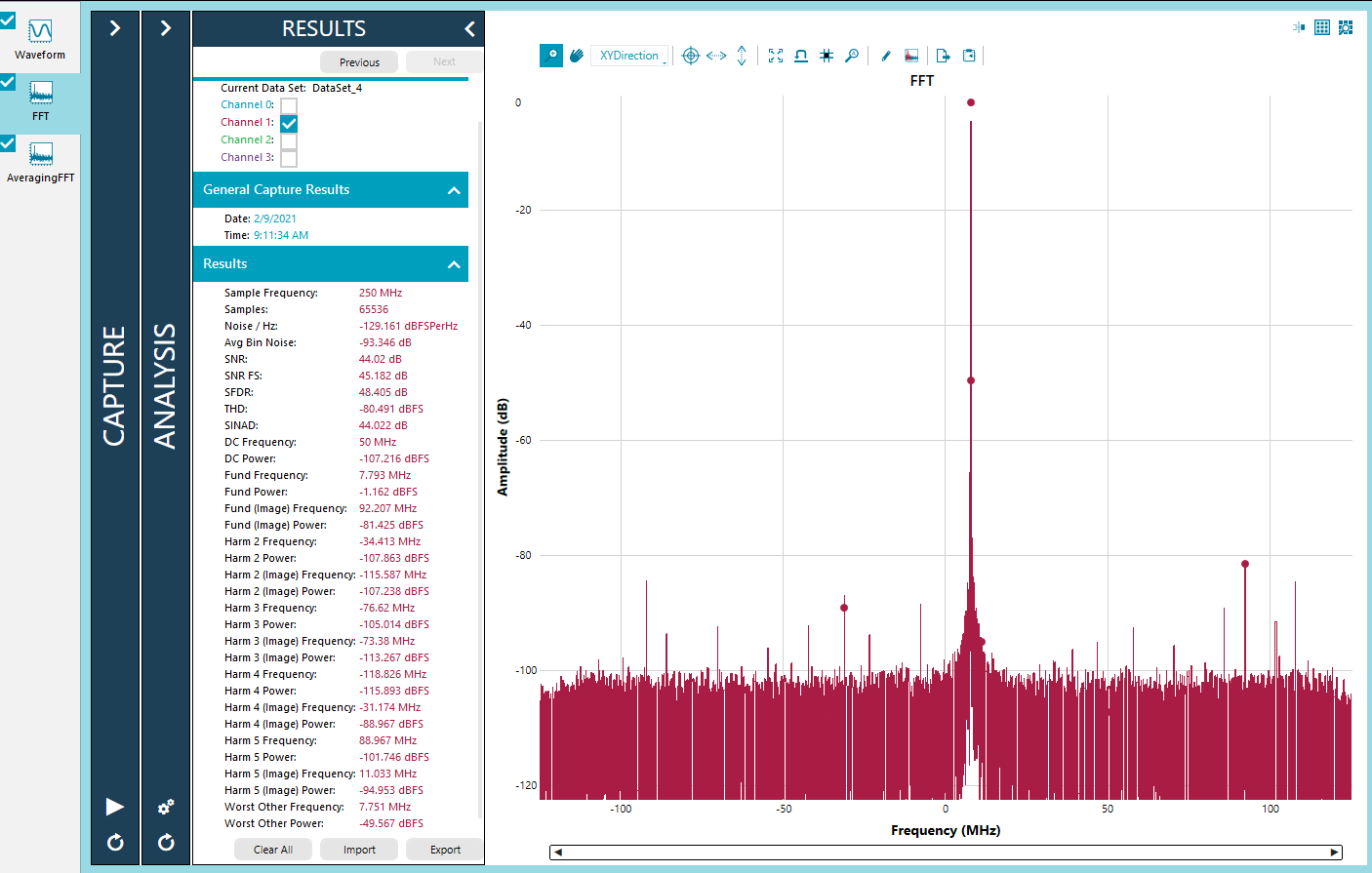Screen dimensions: 1372x873
Task: Click the fit-to-screen expand arrows icon
Action: pyautogui.click(x=776, y=56)
